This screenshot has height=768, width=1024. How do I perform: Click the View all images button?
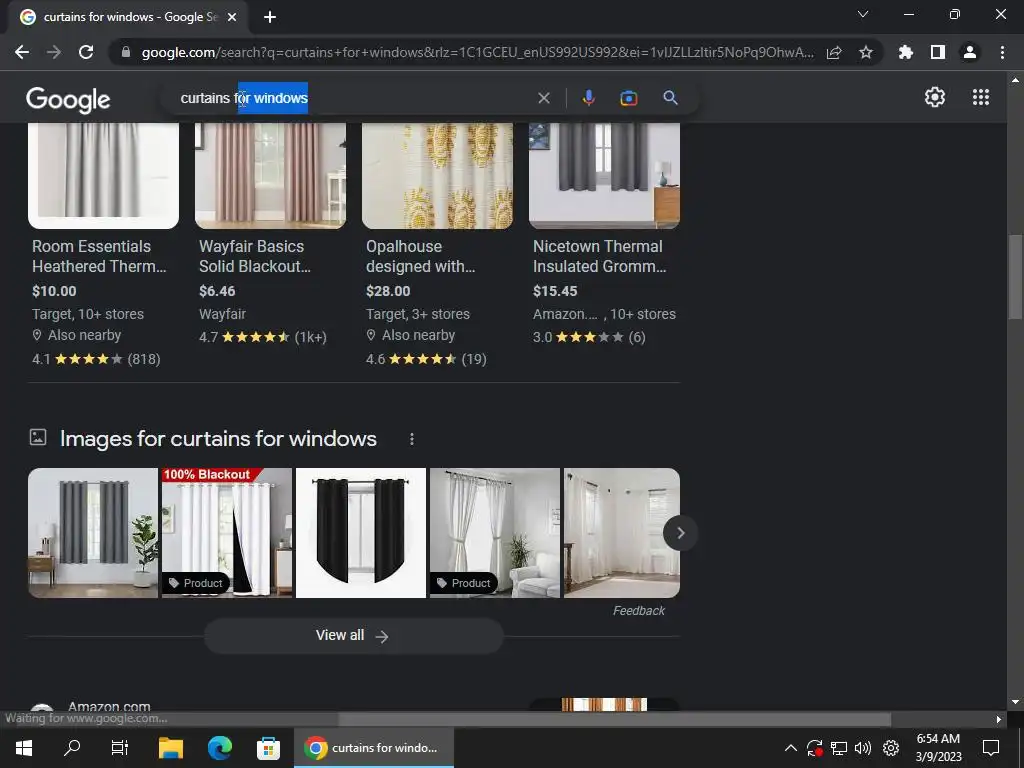tap(353, 636)
